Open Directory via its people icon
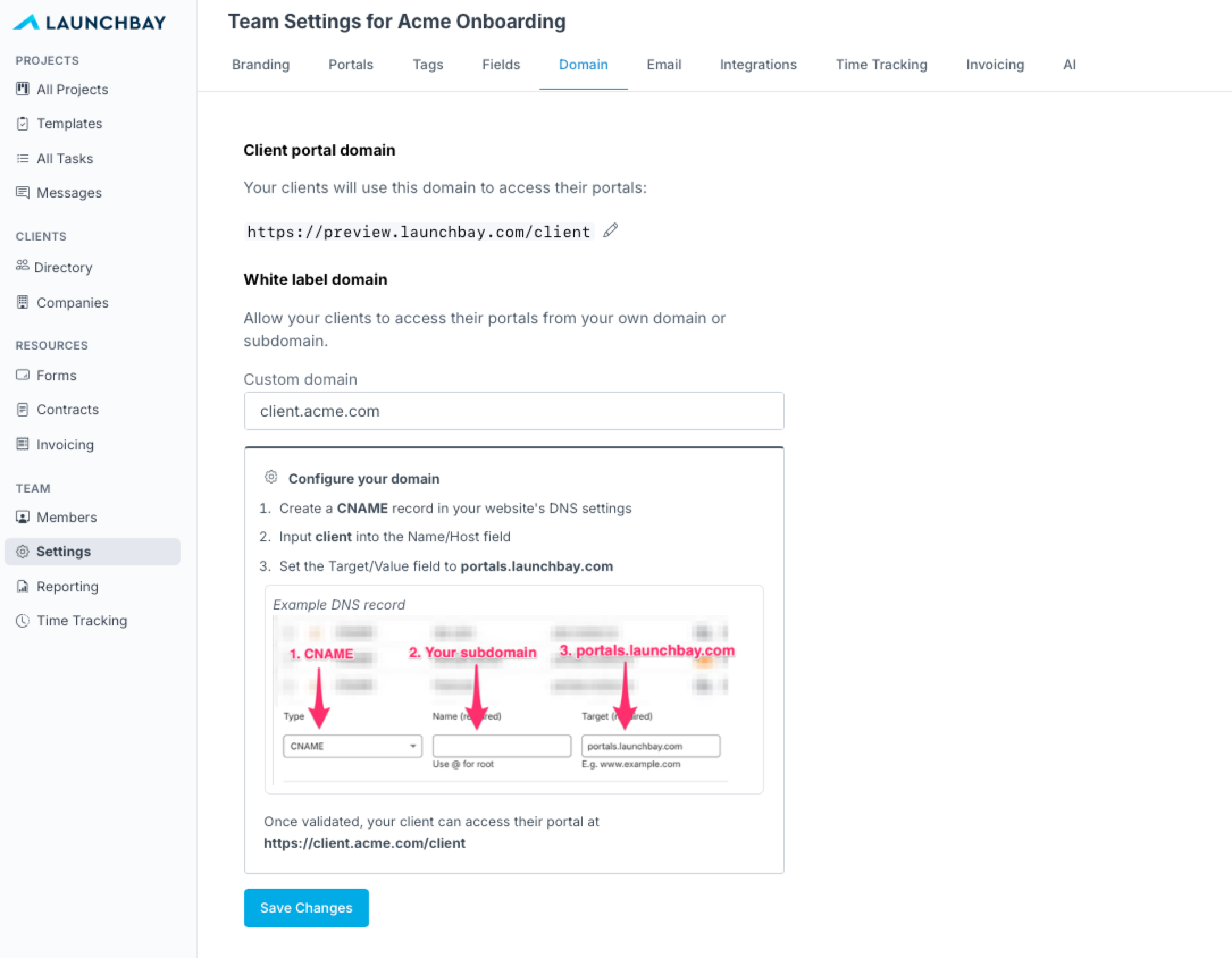 [x=22, y=266]
